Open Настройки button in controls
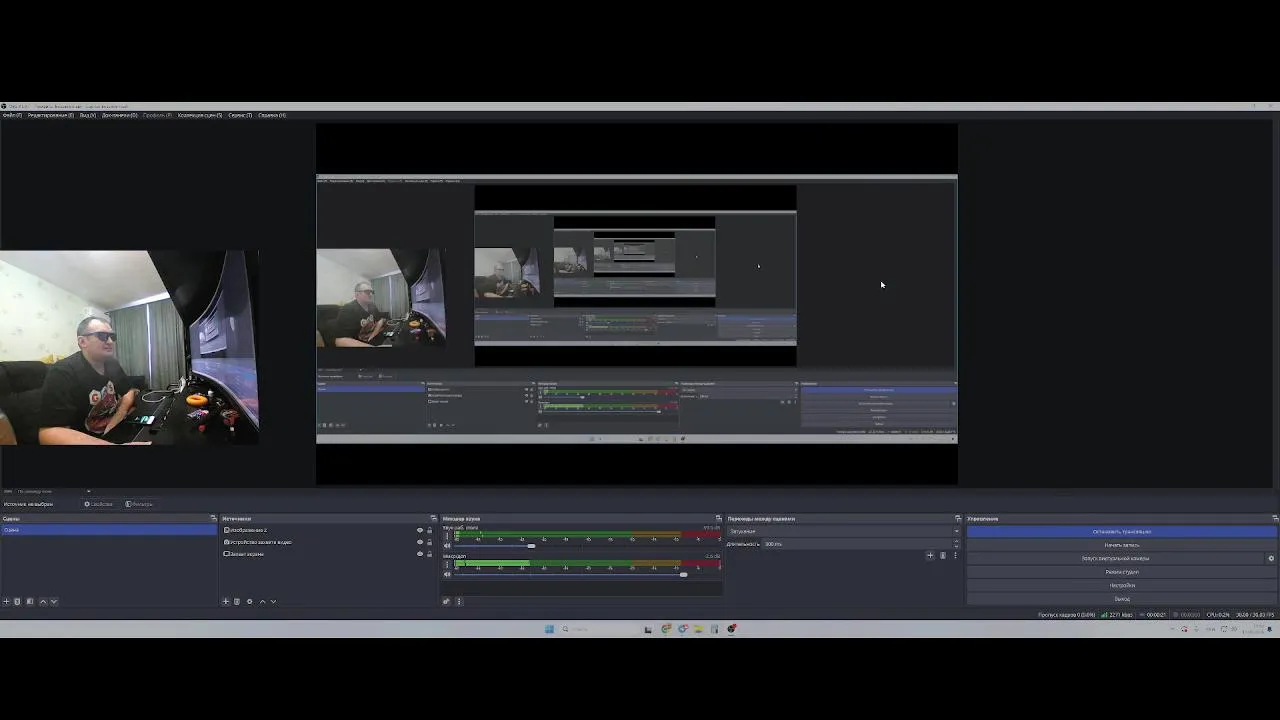The image size is (1280, 720). point(1122,585)
